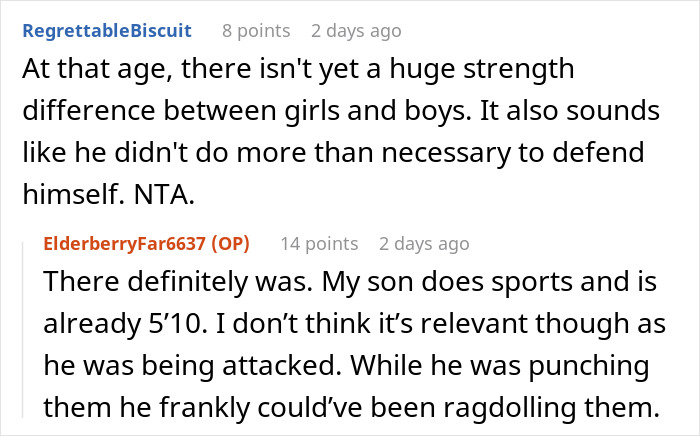Viewport: 700px width, 436px height.
Task: Click the "8 points" score label
Action: 256,31
